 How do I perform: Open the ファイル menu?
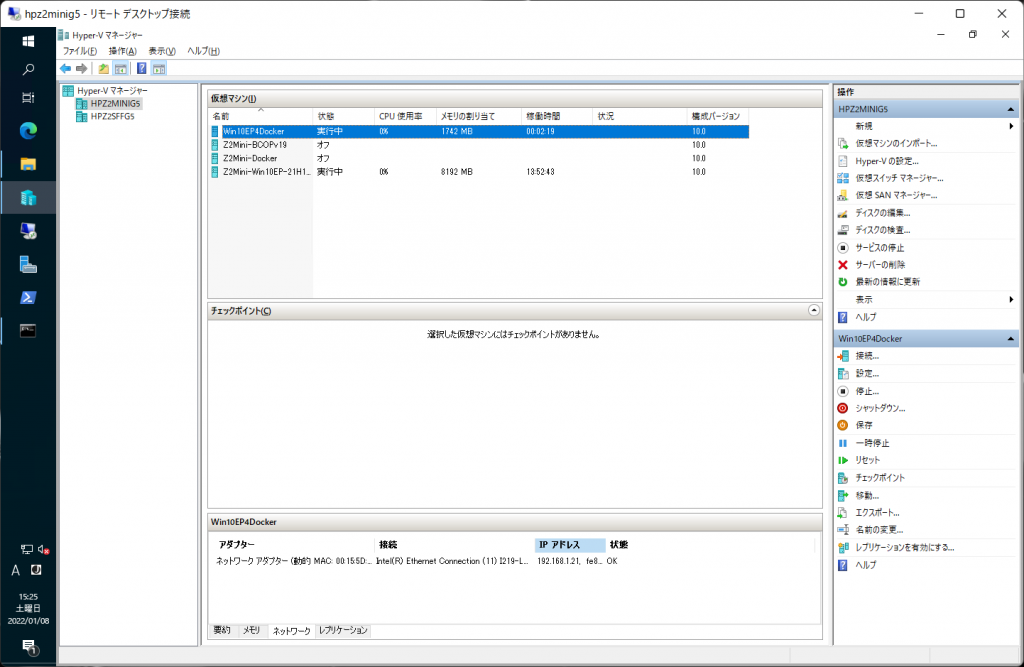point(80,51)
